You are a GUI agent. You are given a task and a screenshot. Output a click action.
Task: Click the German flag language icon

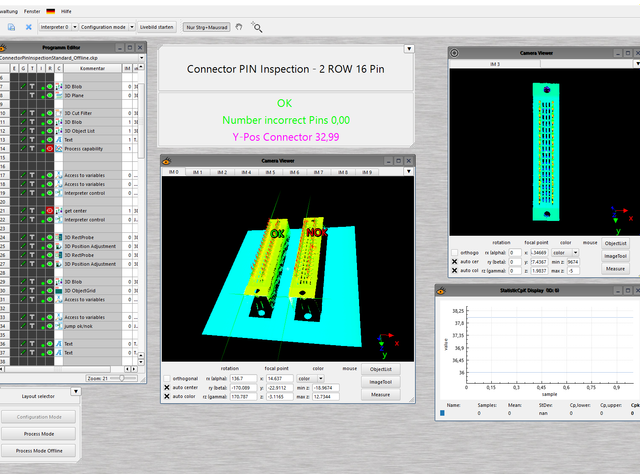(51, 11)
